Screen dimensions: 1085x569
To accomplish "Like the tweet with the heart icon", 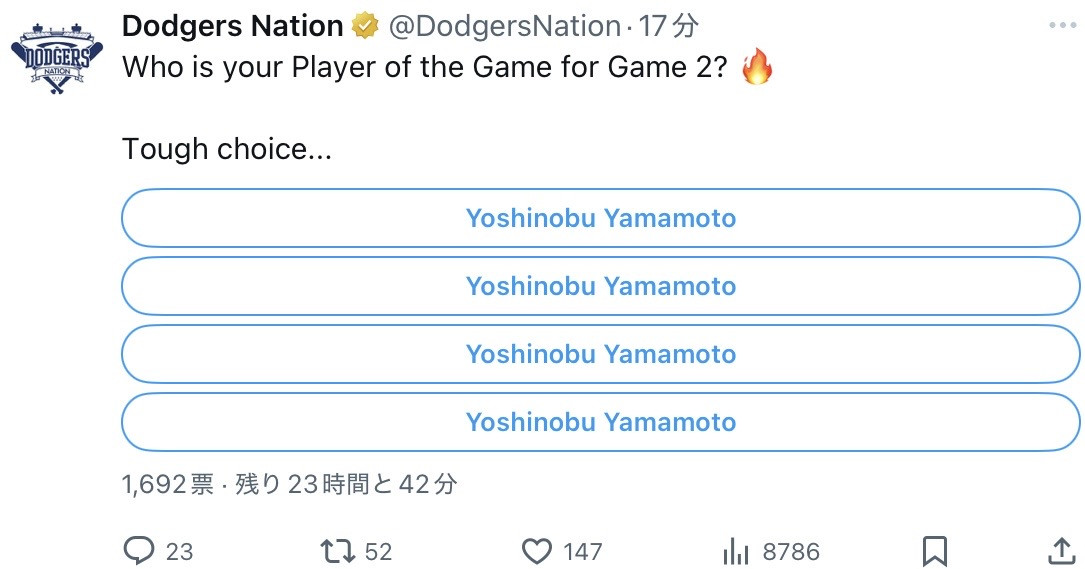I will (537, 551).
